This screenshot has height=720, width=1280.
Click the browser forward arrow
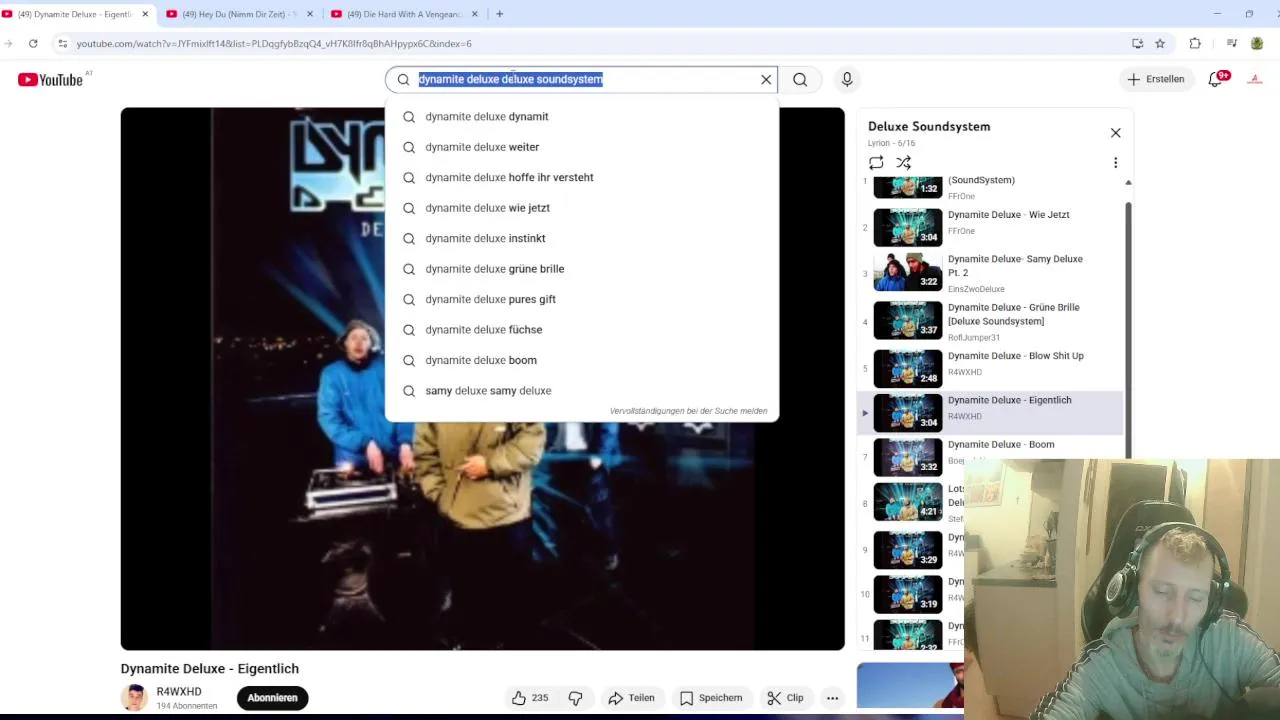(7, 44)
